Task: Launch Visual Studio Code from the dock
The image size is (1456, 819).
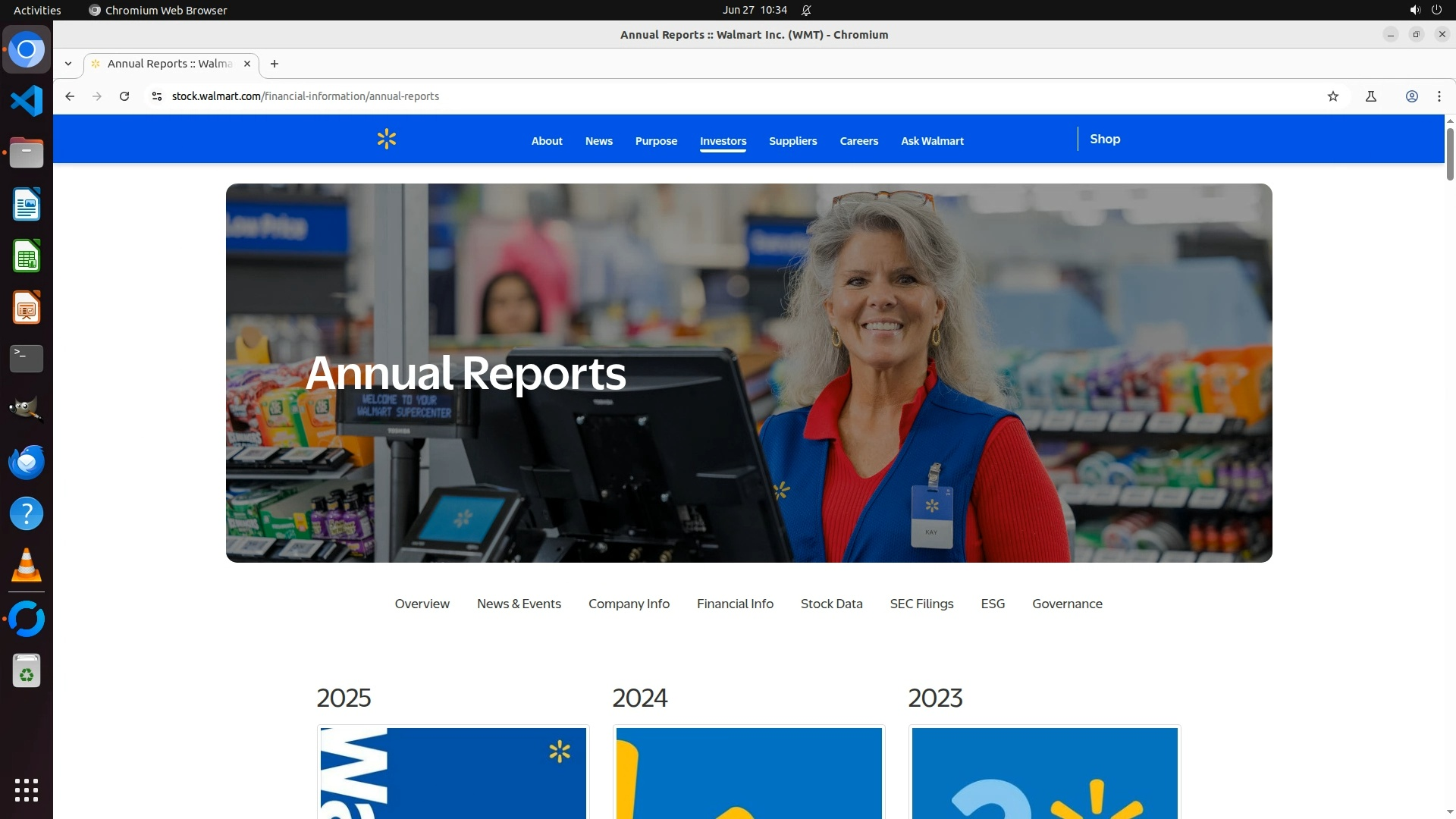Action: [x=27, y=102]
